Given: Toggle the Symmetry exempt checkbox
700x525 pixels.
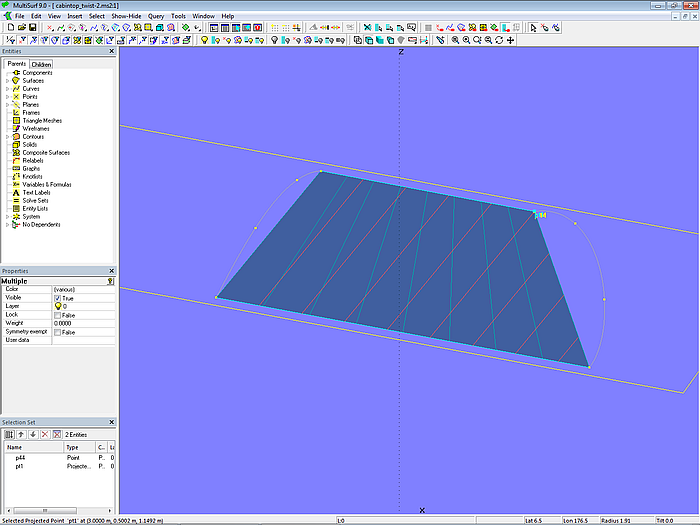Looking at the screenshot, I should (x=57, y=332).
